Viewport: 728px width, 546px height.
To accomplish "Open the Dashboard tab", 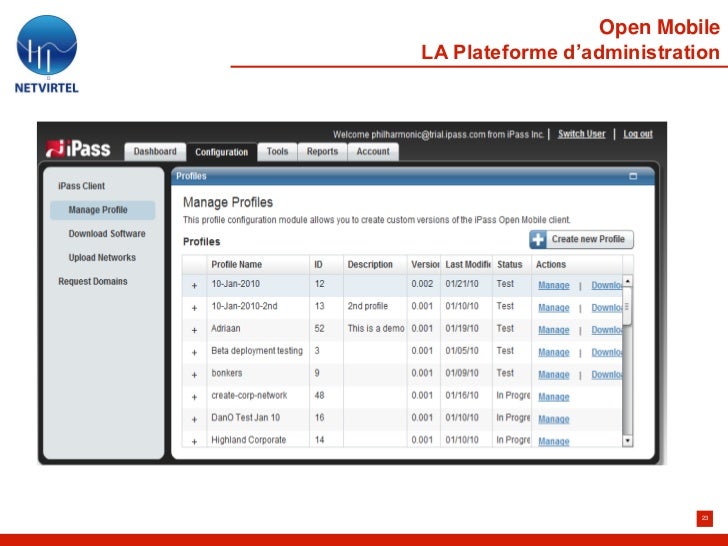I will click(155, 152).
